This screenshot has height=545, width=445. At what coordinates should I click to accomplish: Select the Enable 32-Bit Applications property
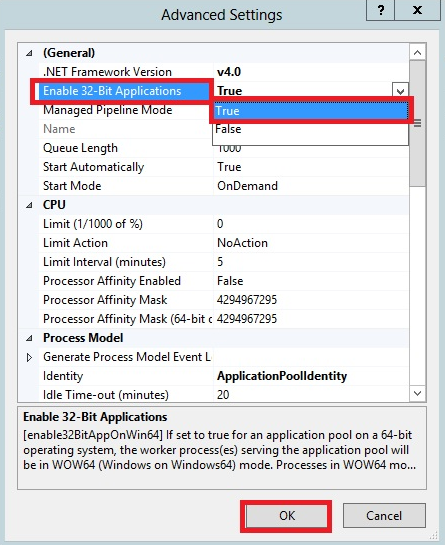point(112,91)
